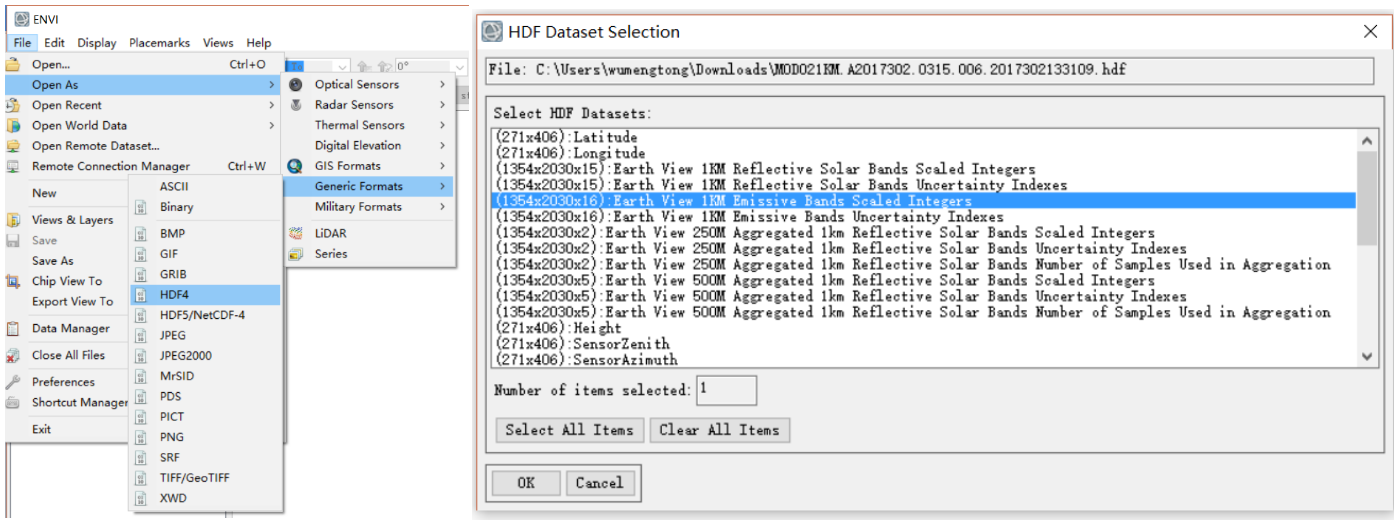Select Earth View 1KM Emissive Bands Scaled Integers
Image resolution: width=1396 pixels, height=523 pixels.
tap(925, 201)
